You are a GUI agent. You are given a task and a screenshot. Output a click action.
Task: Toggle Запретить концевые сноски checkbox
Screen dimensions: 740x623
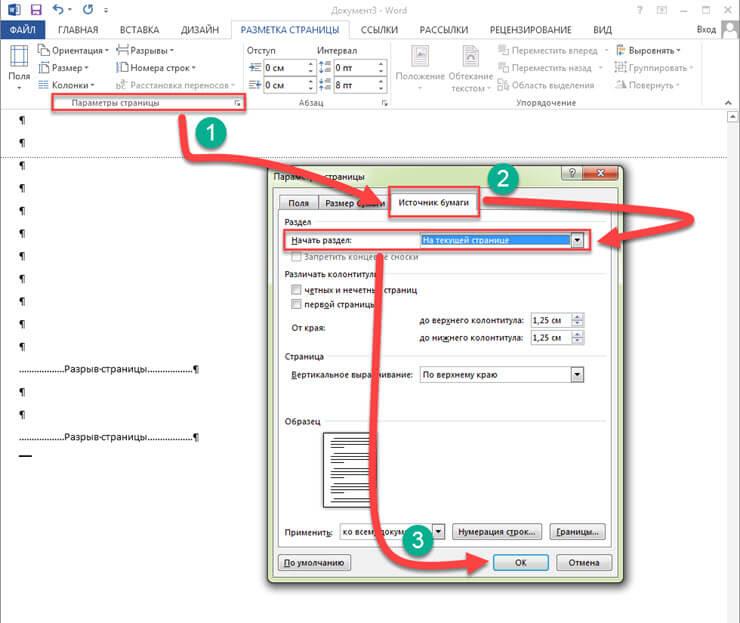click(296, 257)
